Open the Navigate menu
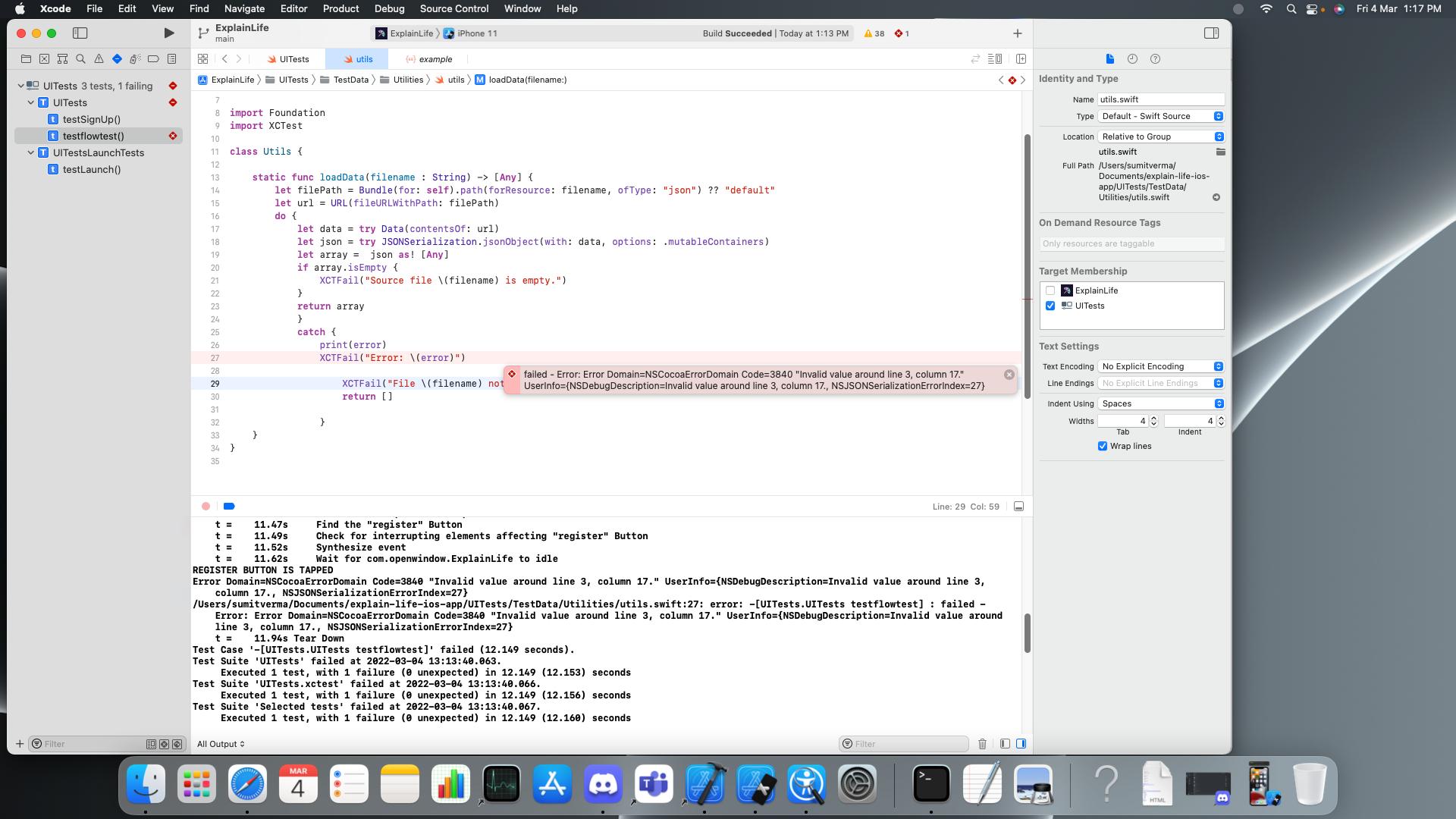Viewport: 1456px width, 819px height. coord(244,8)
